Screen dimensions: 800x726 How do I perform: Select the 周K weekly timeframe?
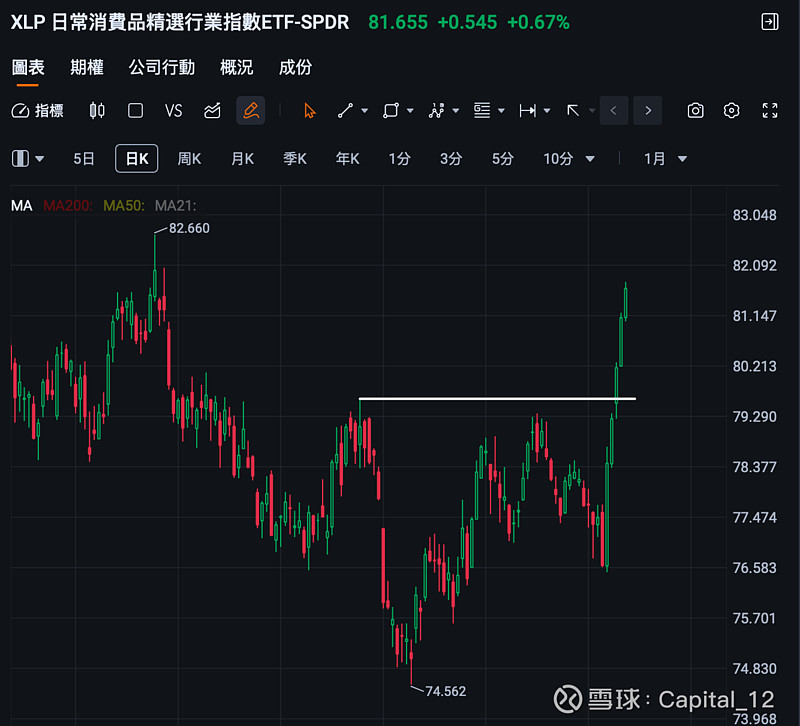[x=189, y=159]
